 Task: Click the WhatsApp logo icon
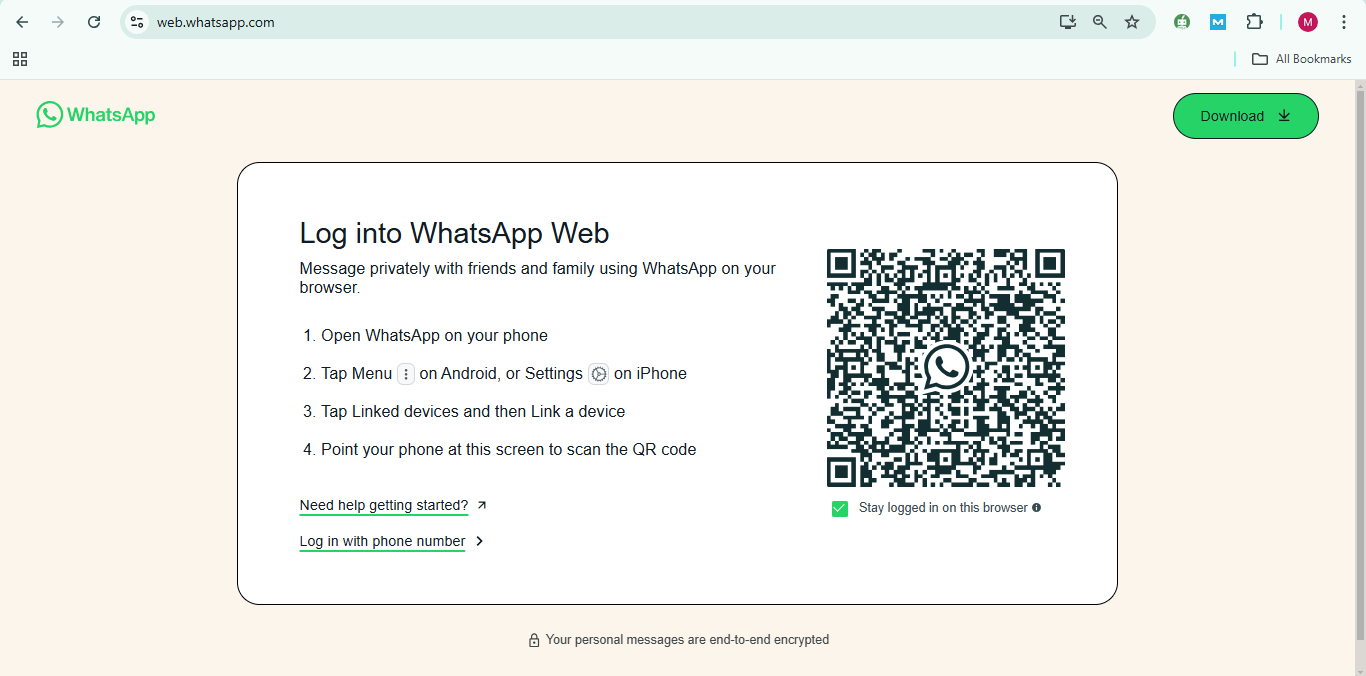[49, 114]
